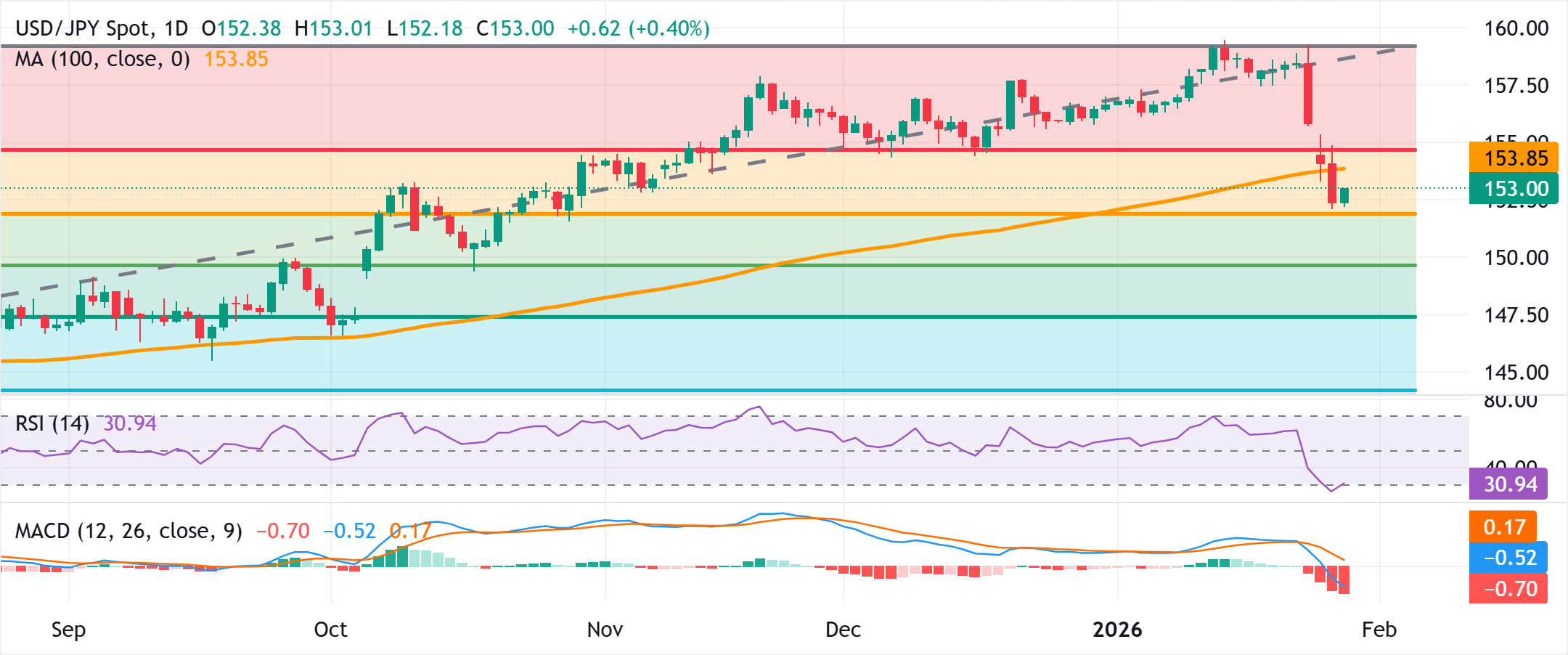Click the close value C153.00 in header
Screen dimensions: 1568x655
coord(515,28)
